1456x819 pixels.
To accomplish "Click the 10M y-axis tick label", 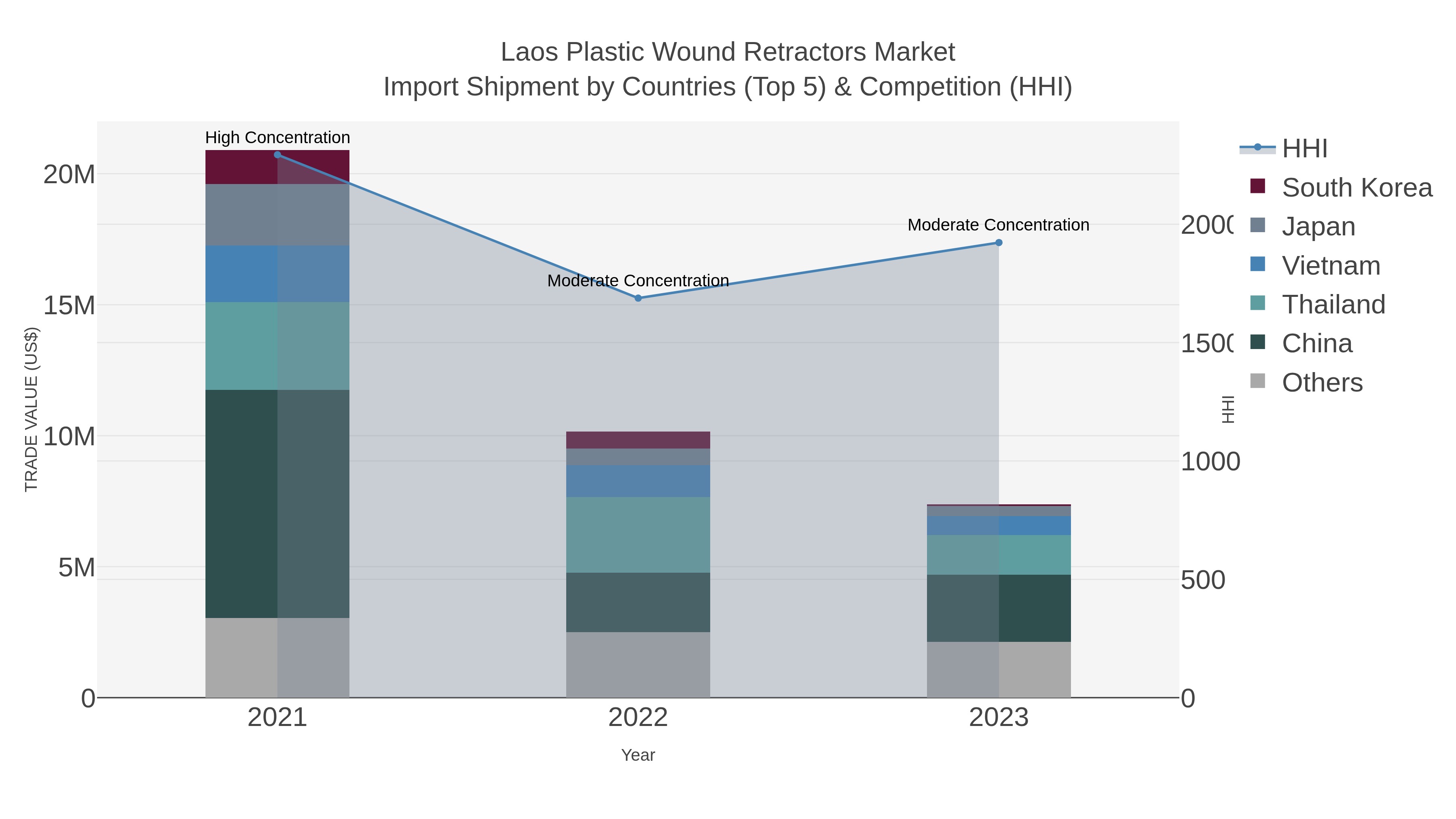I will (69, 436).
